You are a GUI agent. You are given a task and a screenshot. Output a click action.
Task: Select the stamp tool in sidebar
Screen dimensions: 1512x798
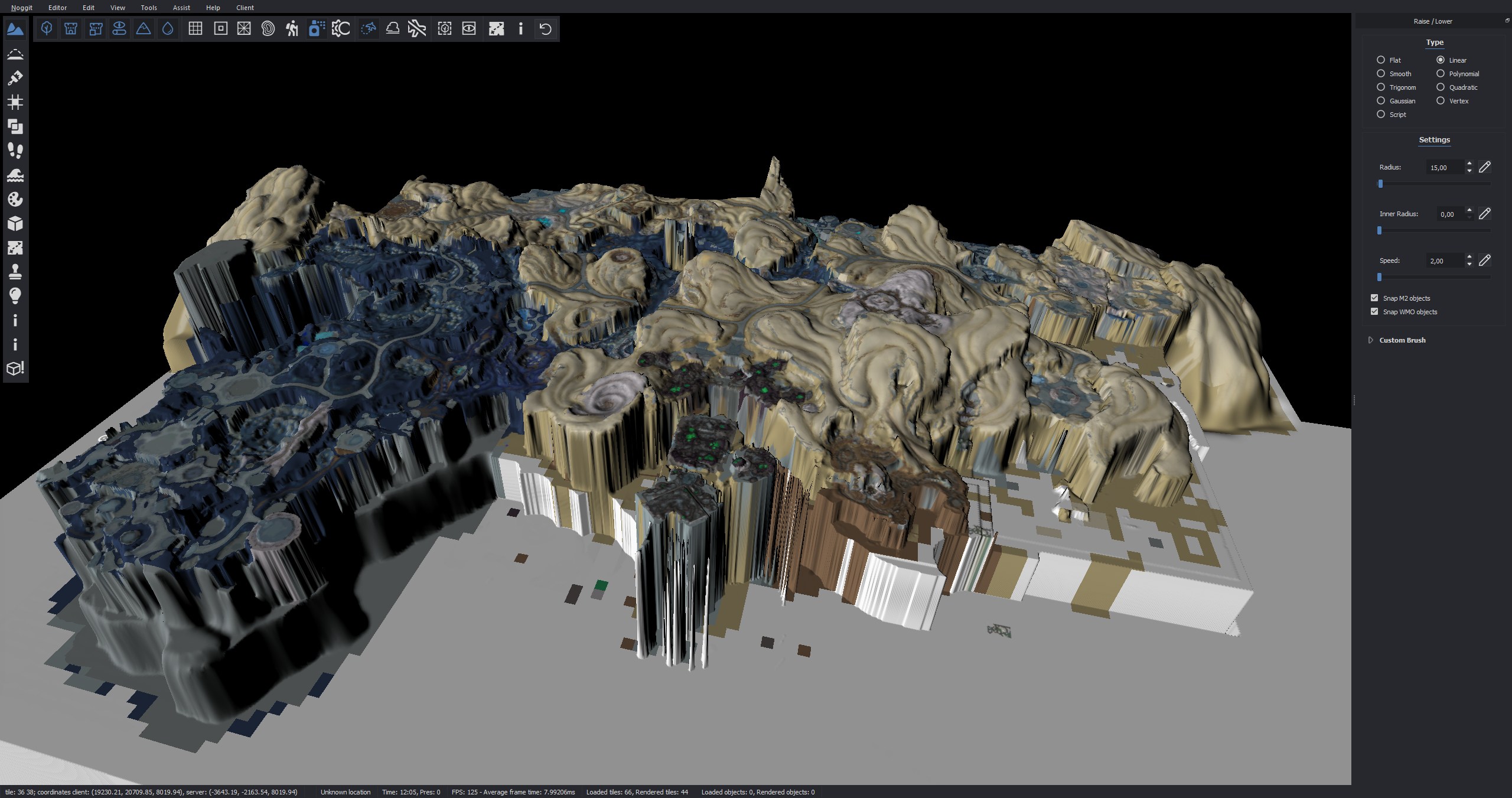[x=15, y=272]
